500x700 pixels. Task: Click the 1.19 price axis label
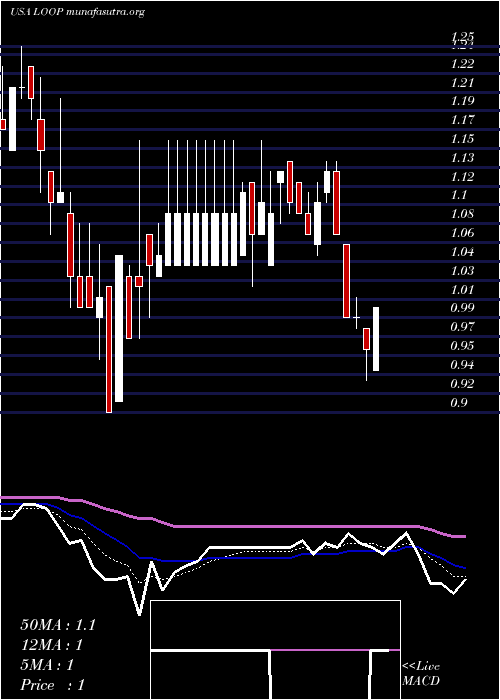(x=462, y=101)
